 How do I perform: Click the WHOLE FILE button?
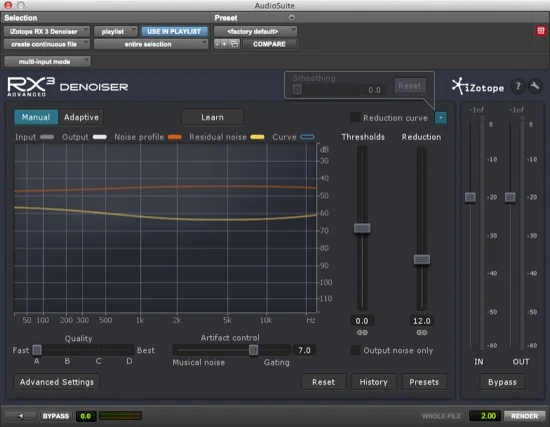(x=441, y=416)
